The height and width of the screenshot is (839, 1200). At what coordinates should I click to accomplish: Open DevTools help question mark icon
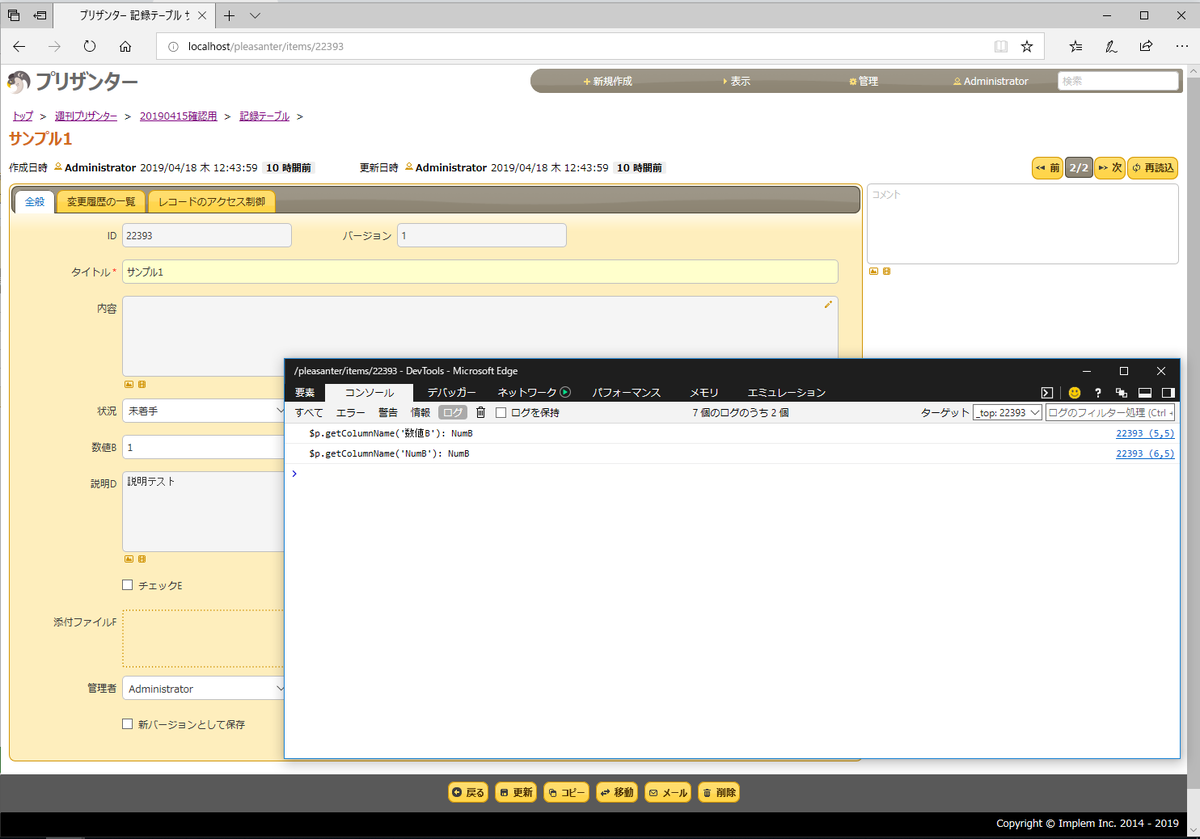(x=1098, y=393)
